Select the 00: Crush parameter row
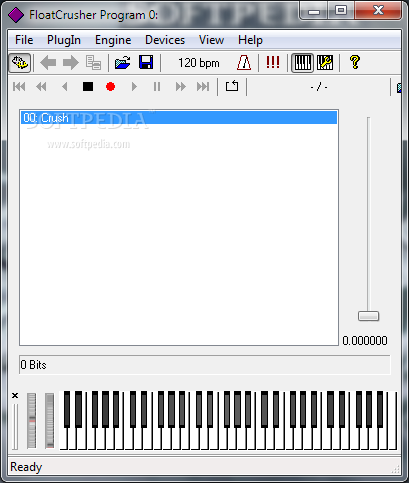Viewport: 409px width, 483px height. tap(179, 118)
